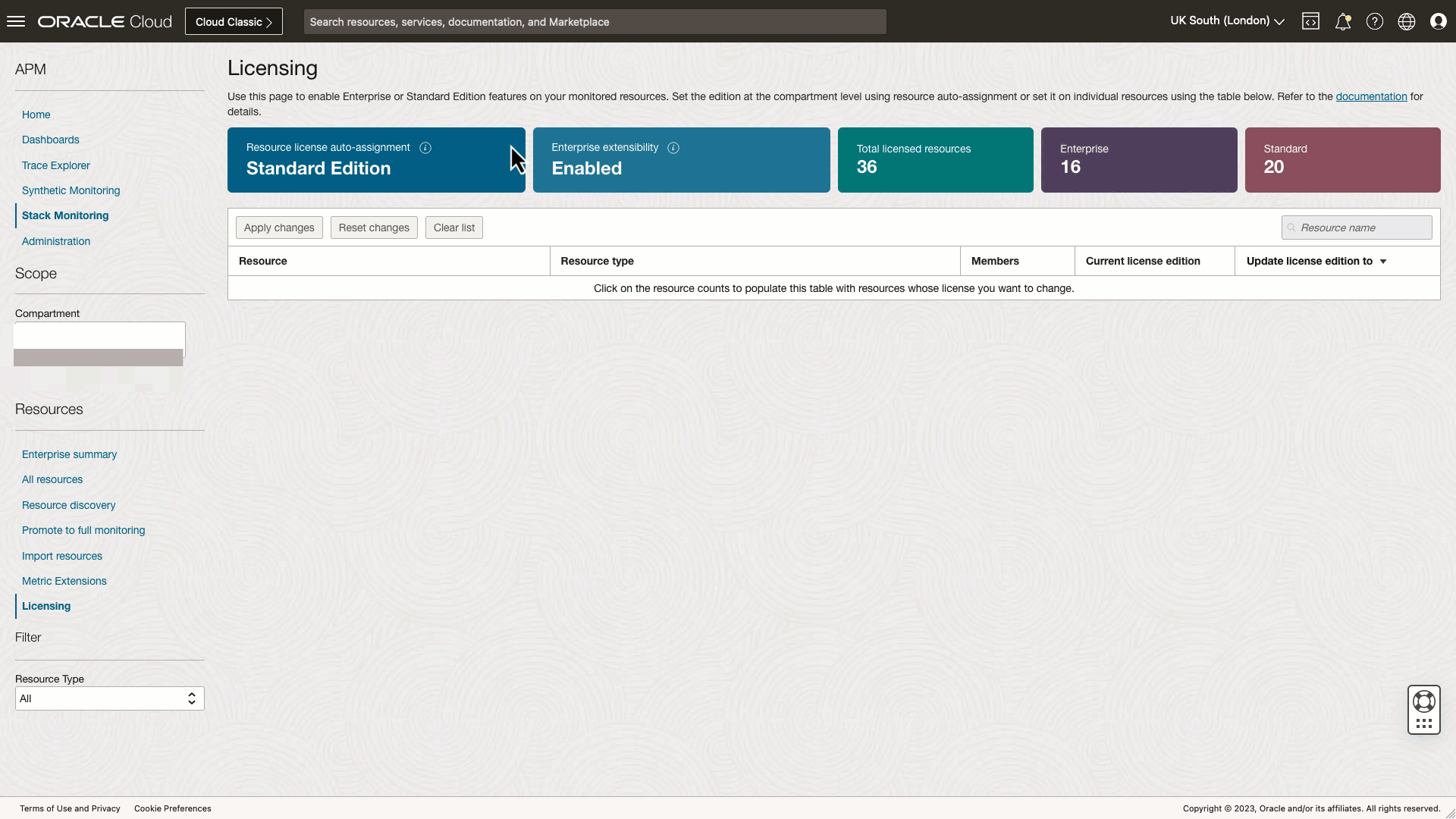Open the language globe icon
Screen dimensions: 1456x819
tap(1406, 21)
